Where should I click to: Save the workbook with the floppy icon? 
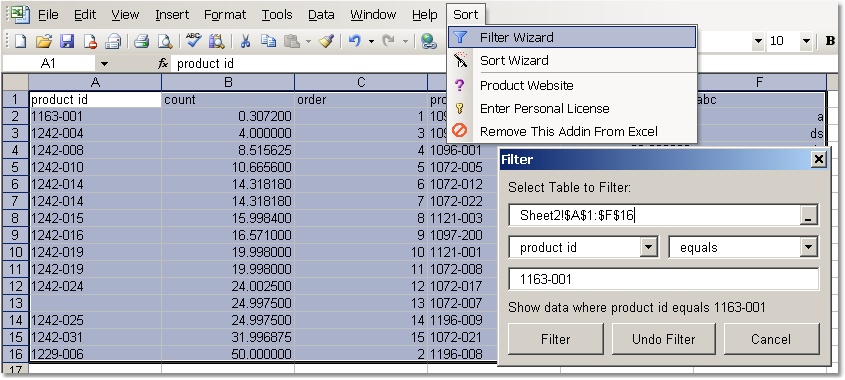click(x=67, y=41)
